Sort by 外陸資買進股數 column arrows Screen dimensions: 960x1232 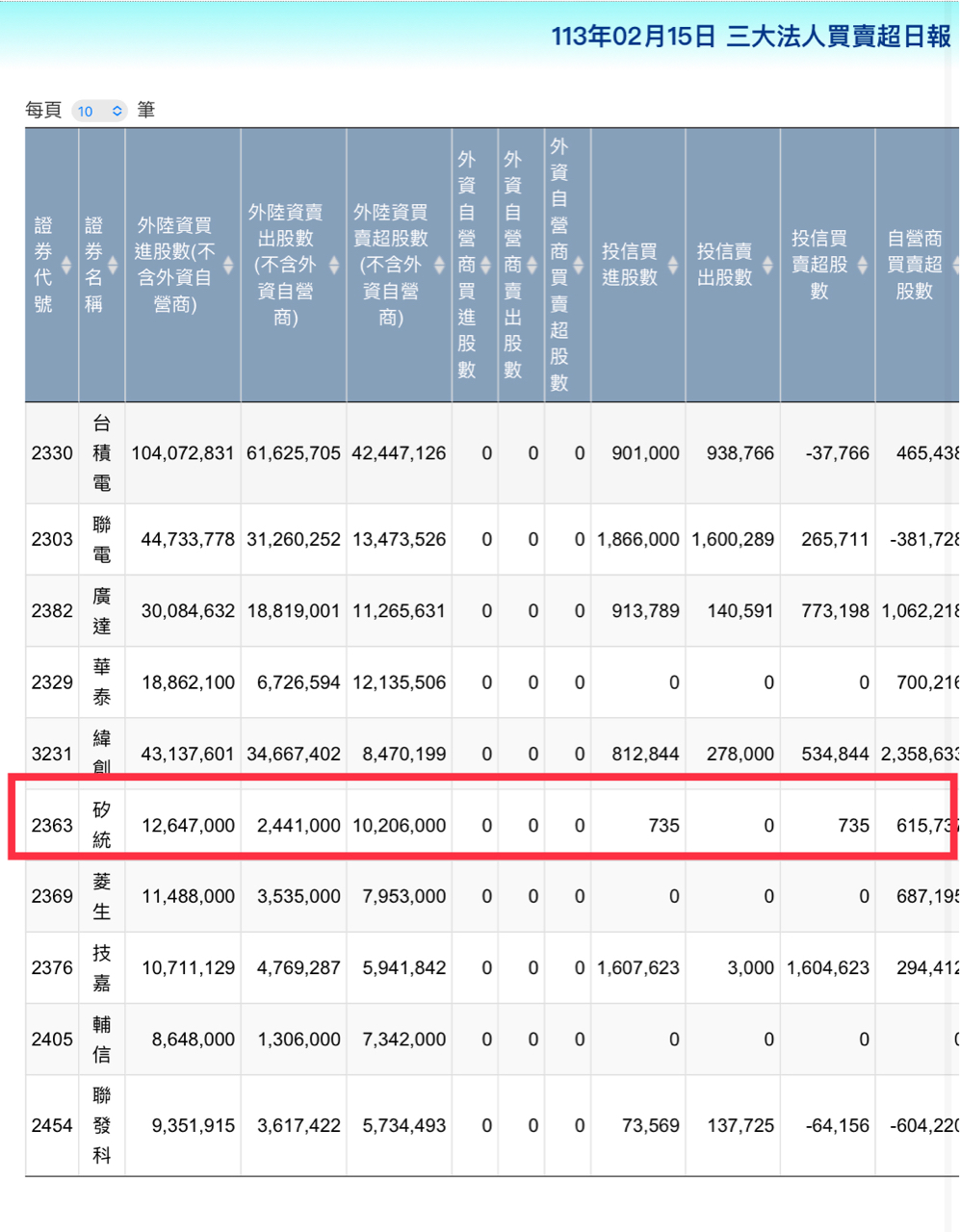[x=228, y=265]
